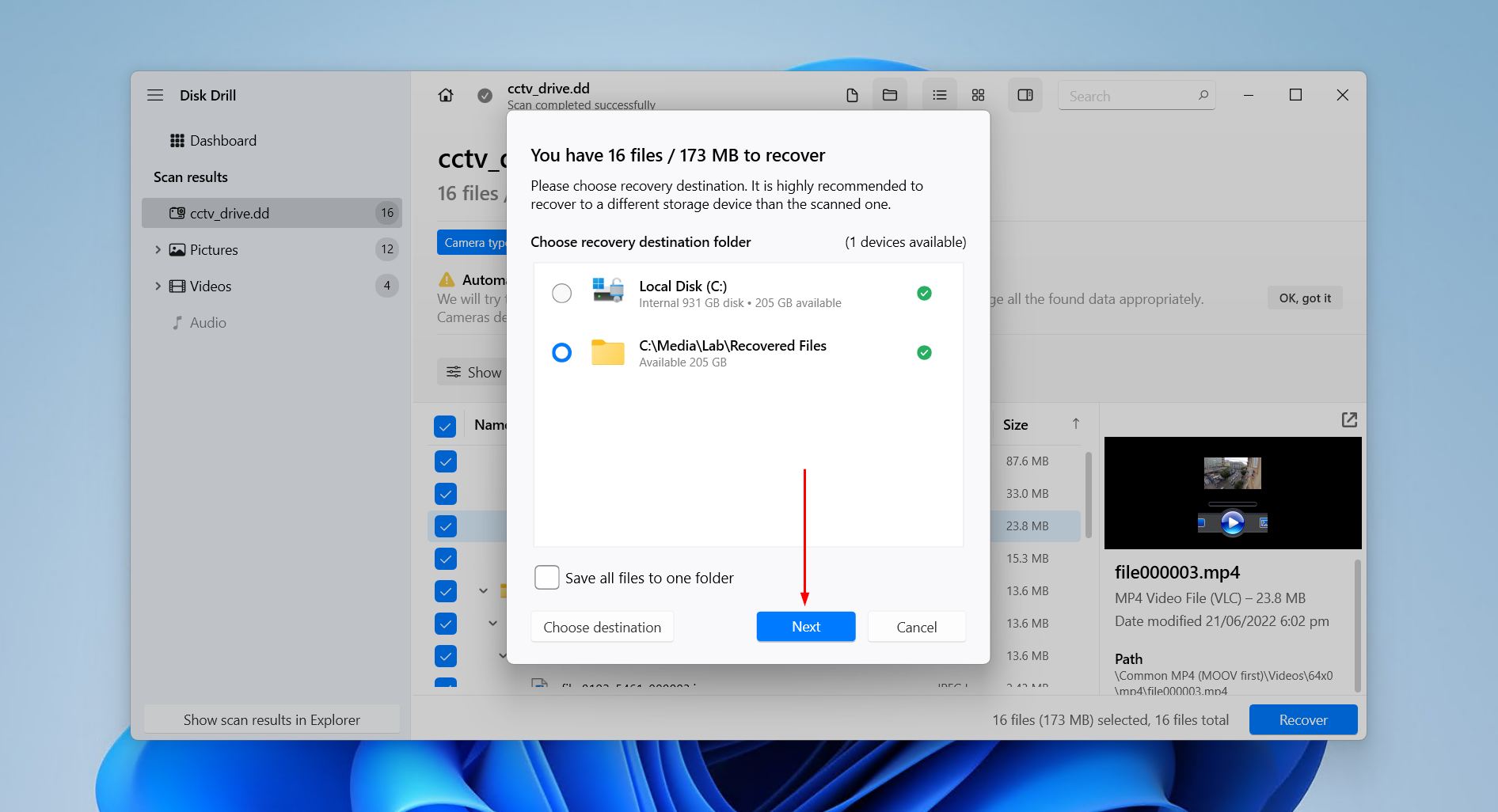Viewport: 1498px width, 812px height.
Task: Click the 33.0 MB size cell
Action: pyautogui.click(x=1027, y=494)
